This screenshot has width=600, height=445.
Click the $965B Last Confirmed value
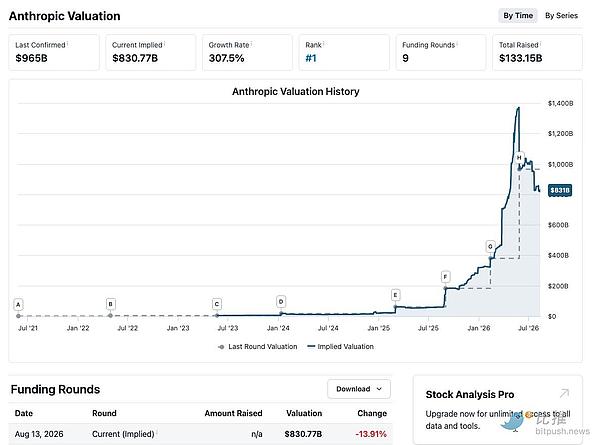click(31, 58)
